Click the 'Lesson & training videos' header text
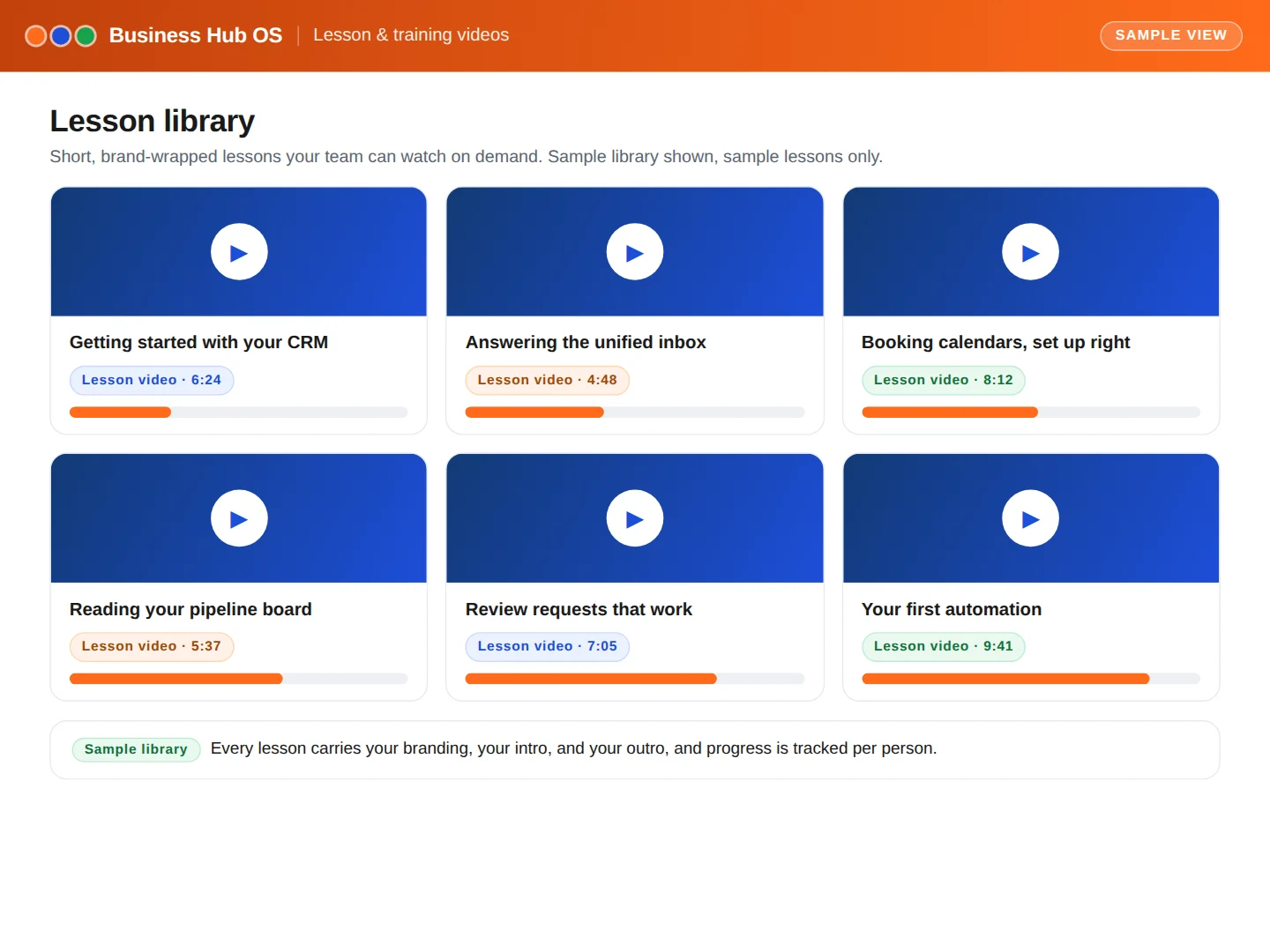 pyautogui.click(x=411, y=35)
